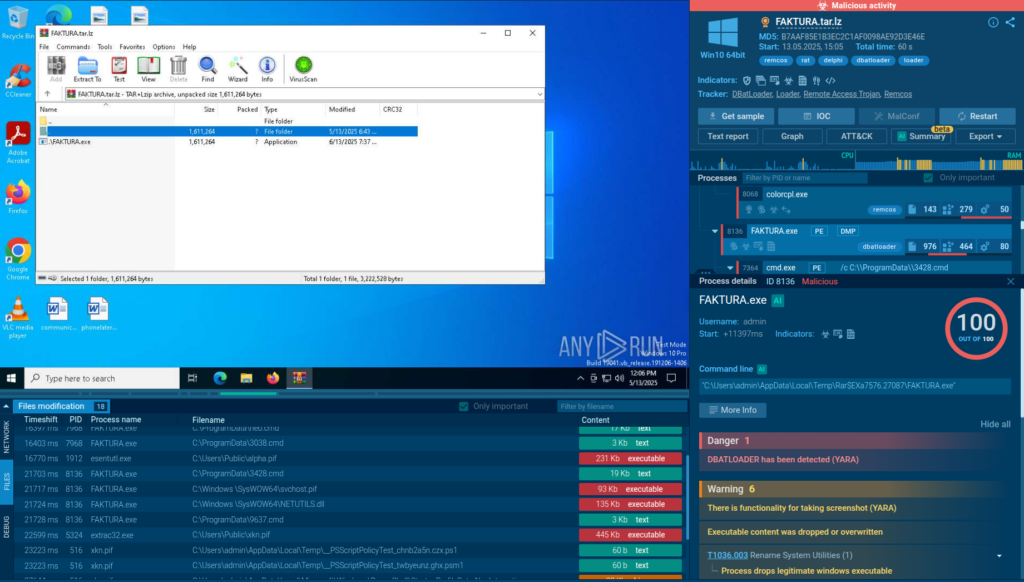This screenshot has width=1024, height=582.
Task: Click the Get sample button
Action: (735, 116)
